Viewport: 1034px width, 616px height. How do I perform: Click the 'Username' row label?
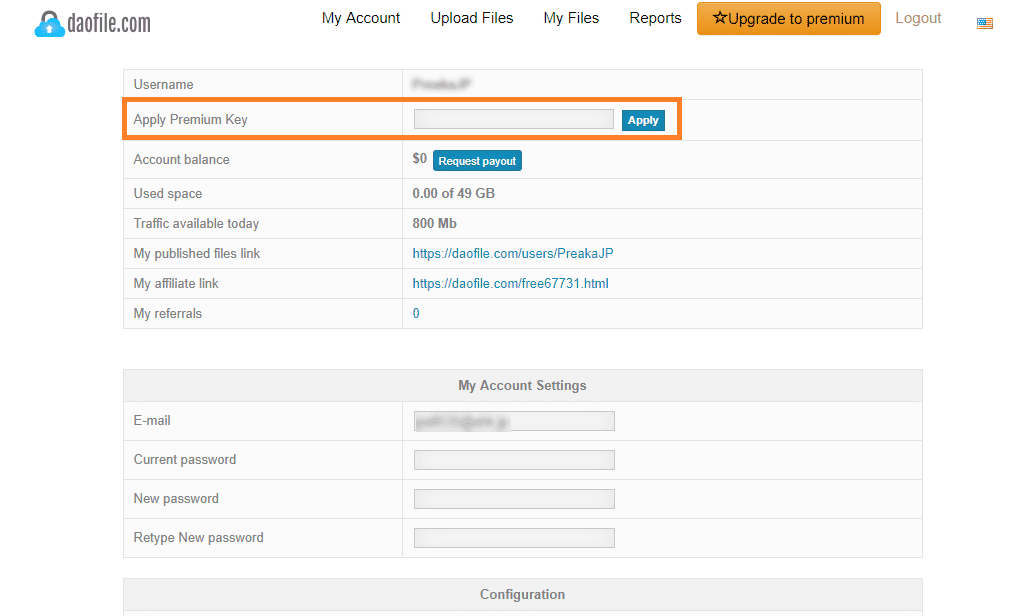(164, 84)
